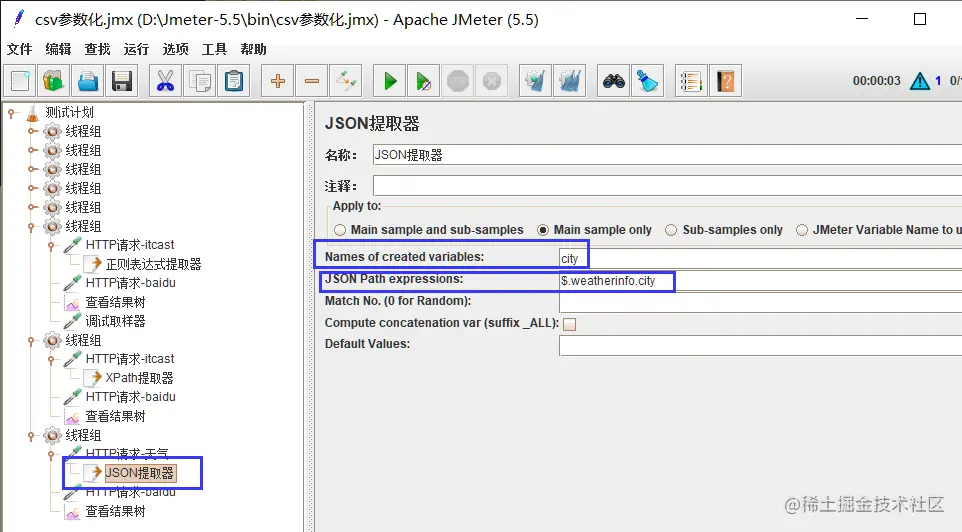
Task: Open the 运行 menu
Action: point(136,49)
